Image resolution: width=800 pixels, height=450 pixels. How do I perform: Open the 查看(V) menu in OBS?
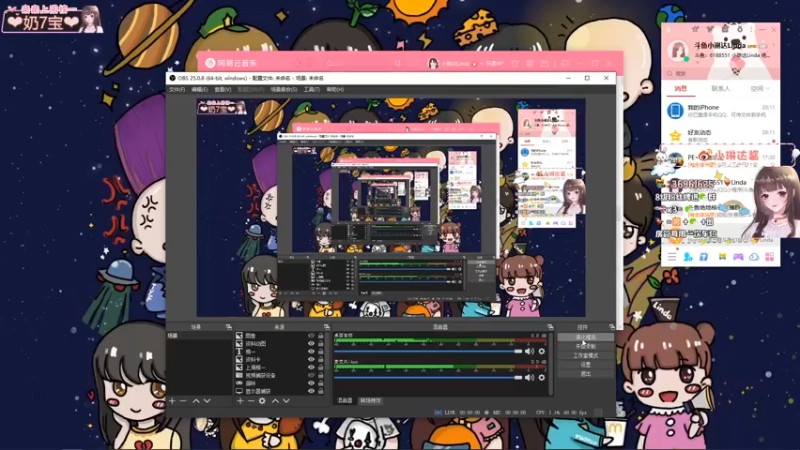click(222, 89)
